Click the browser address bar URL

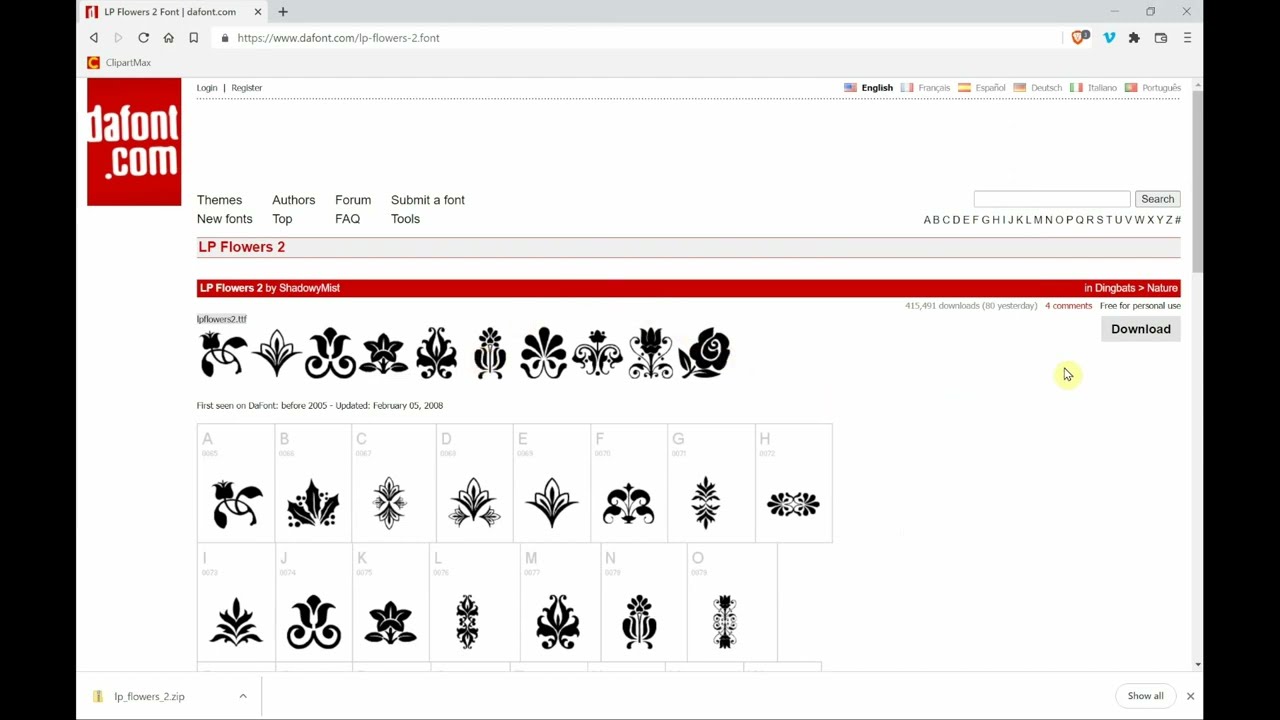tap(338, 38)
